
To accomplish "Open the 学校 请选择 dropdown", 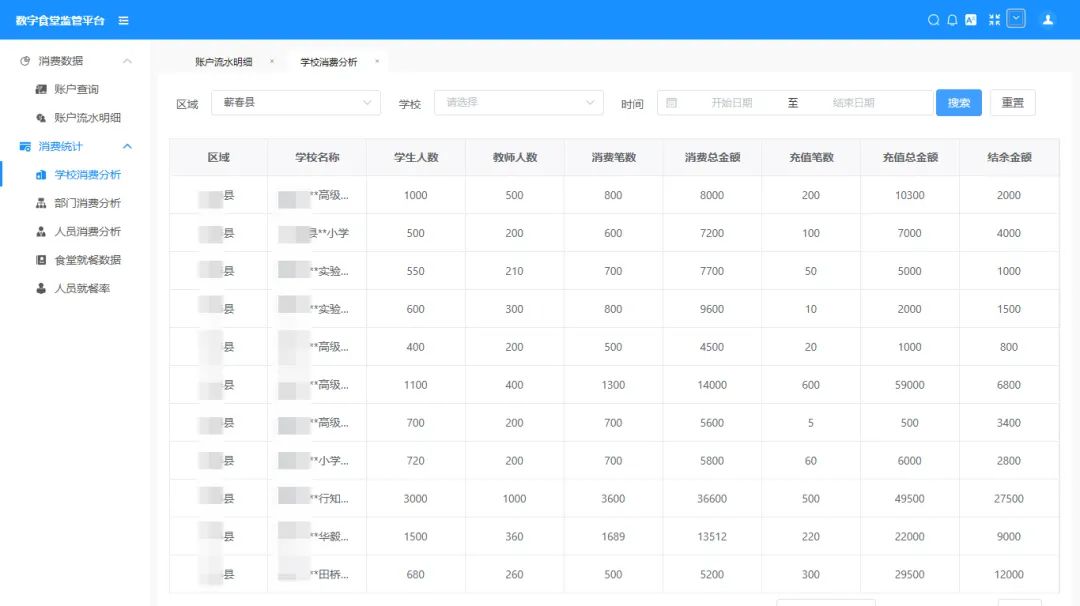I will coord(519,103).
